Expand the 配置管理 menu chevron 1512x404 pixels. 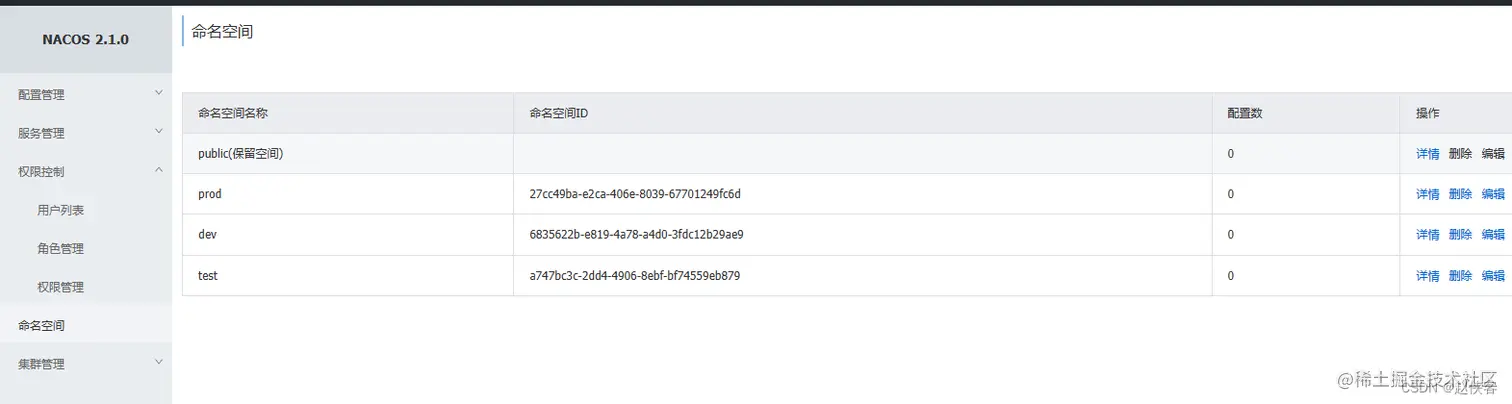[158, 93]
